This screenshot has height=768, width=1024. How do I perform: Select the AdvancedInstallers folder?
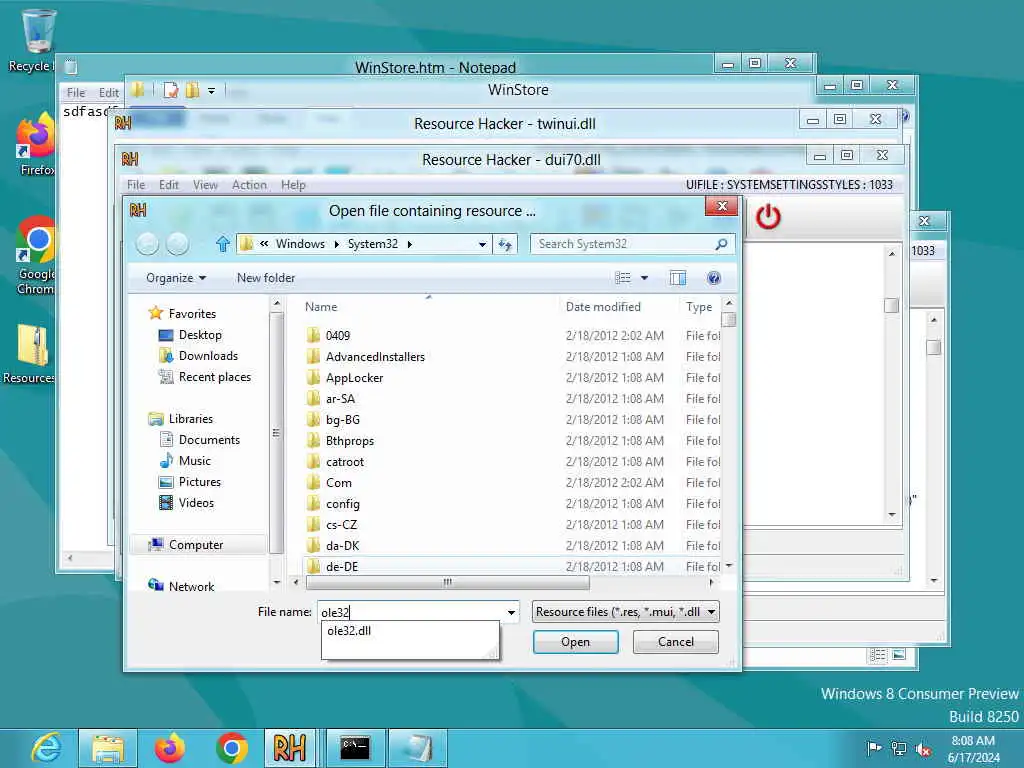375,357
